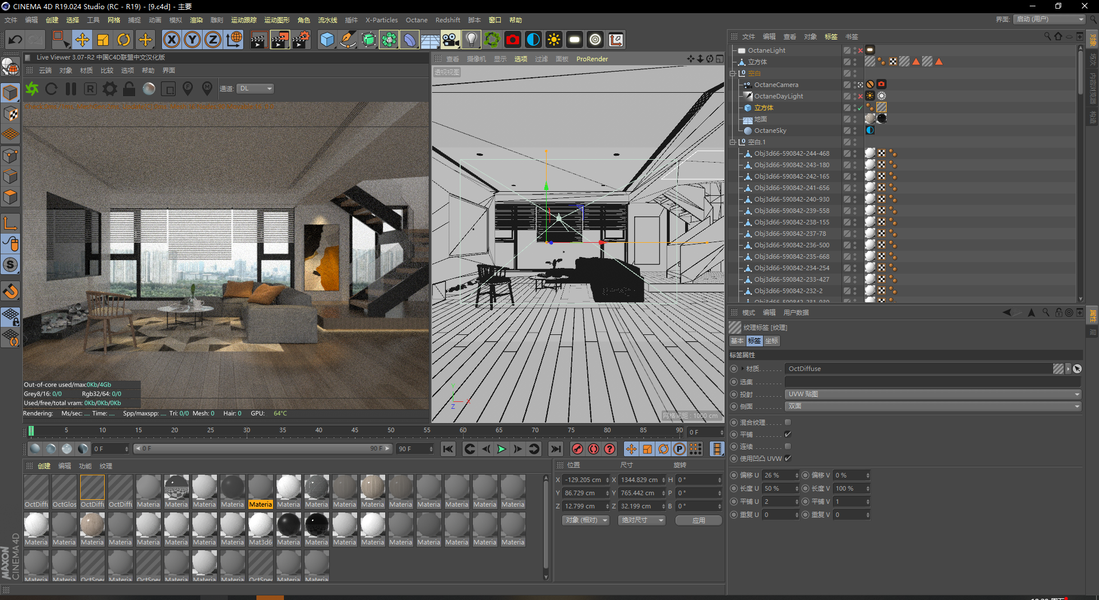1099x600 pixels.
Task: Jump to the animation end frame
Action: tap(556, 449)
